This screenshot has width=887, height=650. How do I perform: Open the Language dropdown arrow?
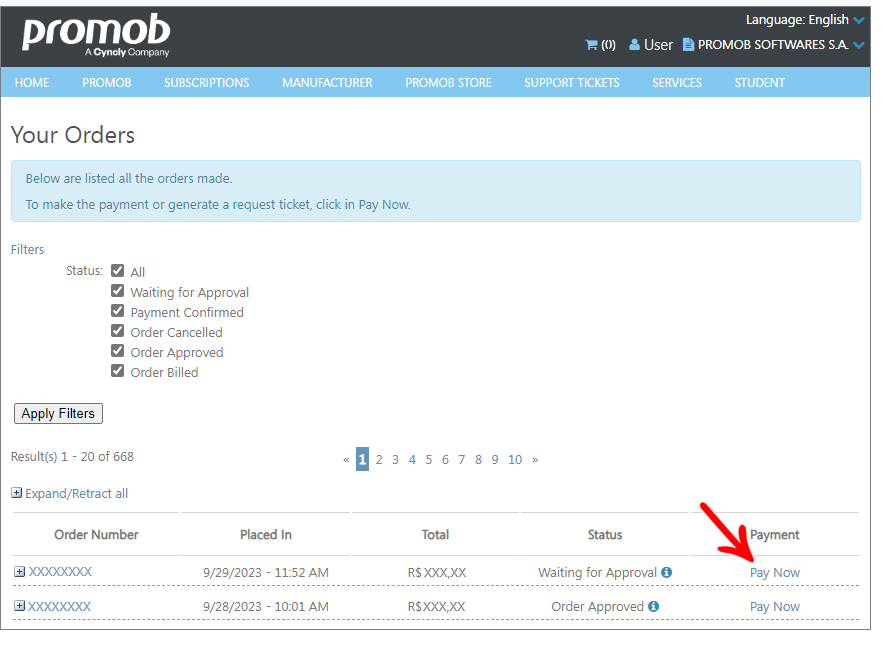pos(859,20)
